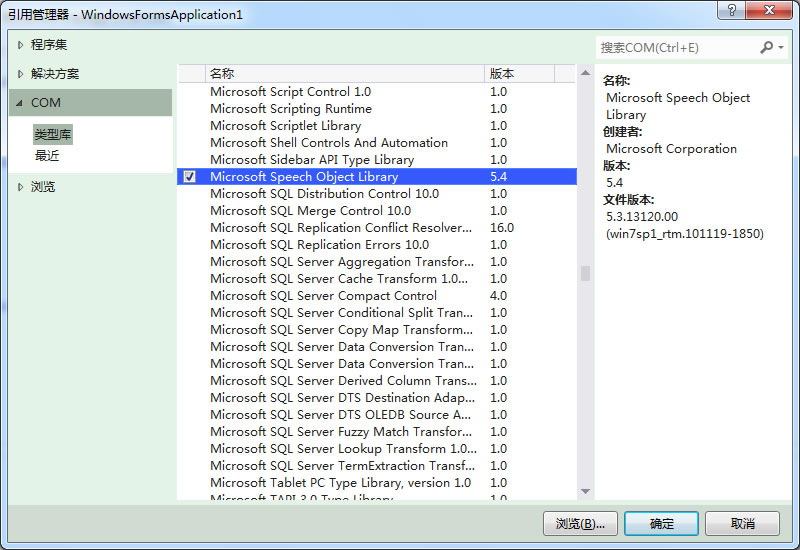Select Microsoft Scripting Runtime row
This screenshot has width=800, height=550.
click(x=377, y=109)
